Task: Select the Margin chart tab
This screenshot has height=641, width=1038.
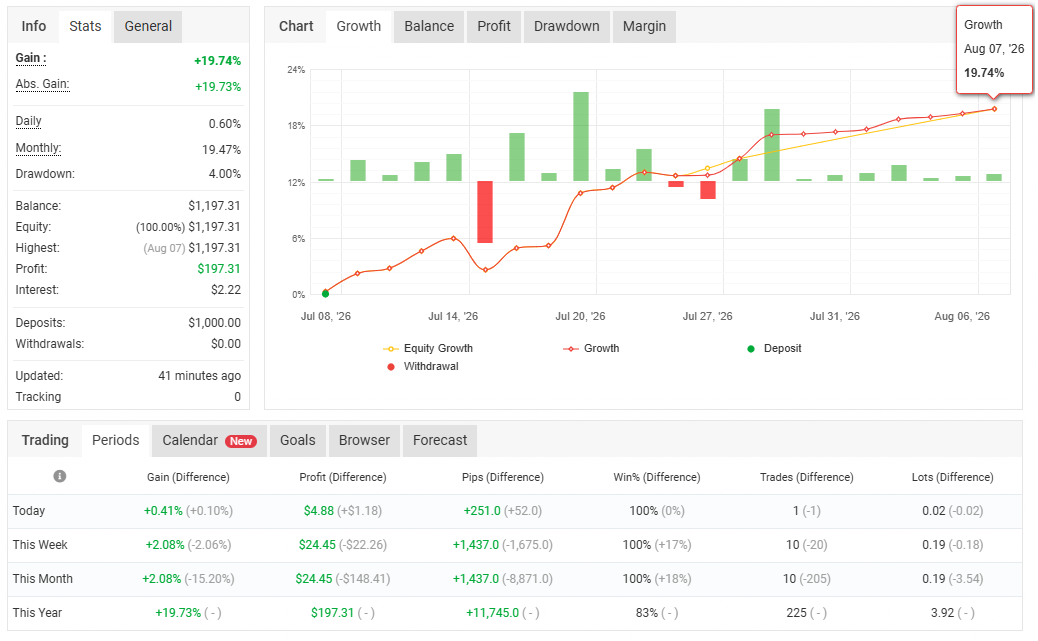Action: click(x=644, y=26)
